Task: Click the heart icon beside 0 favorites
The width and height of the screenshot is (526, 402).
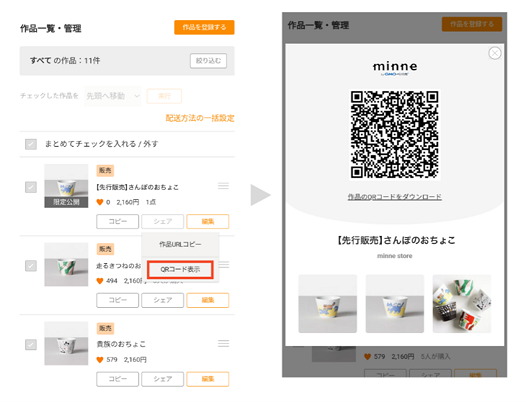Action: (x=100, y=202)
